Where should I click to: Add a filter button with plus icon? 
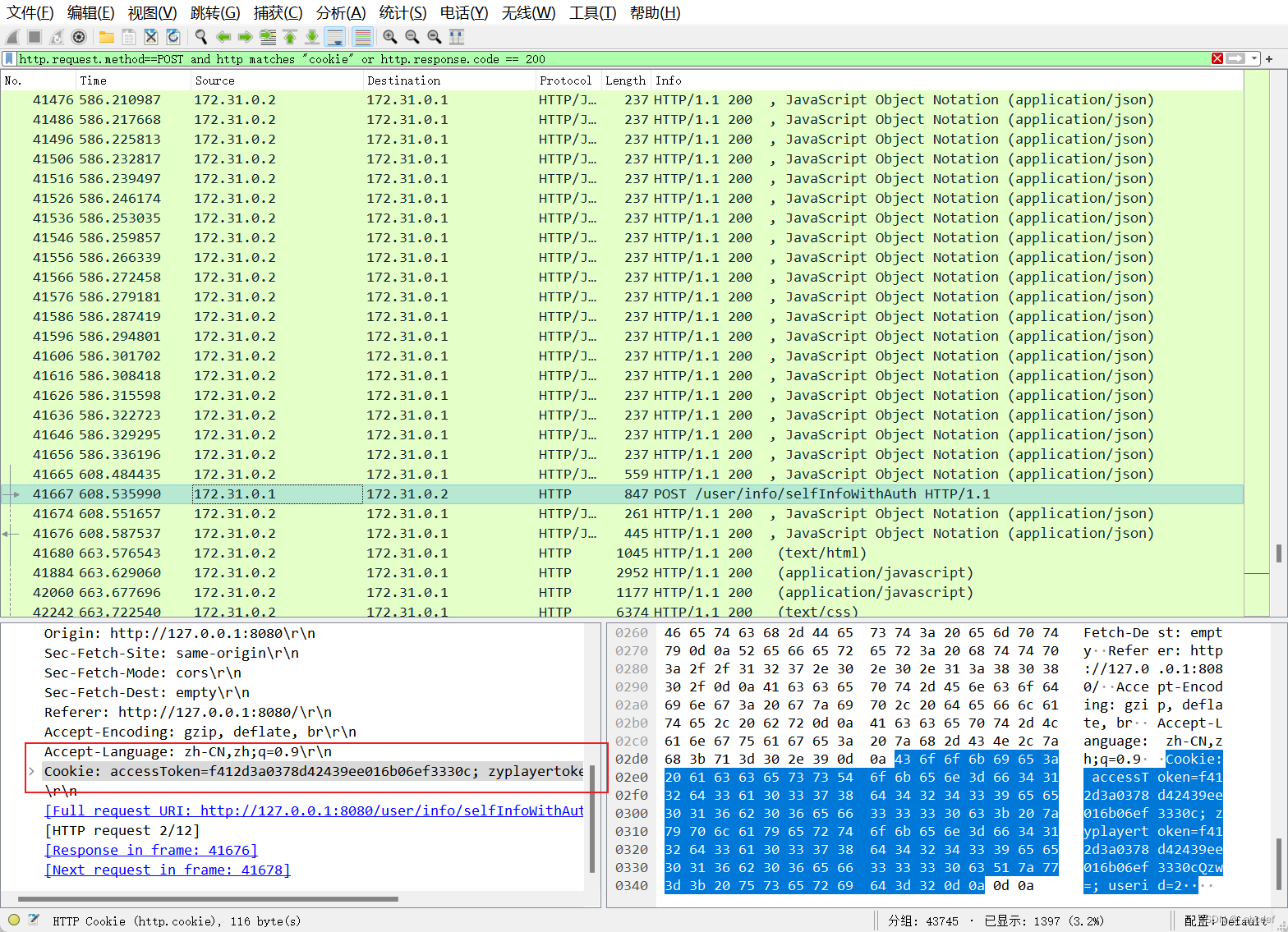[x=1269, y=59]
